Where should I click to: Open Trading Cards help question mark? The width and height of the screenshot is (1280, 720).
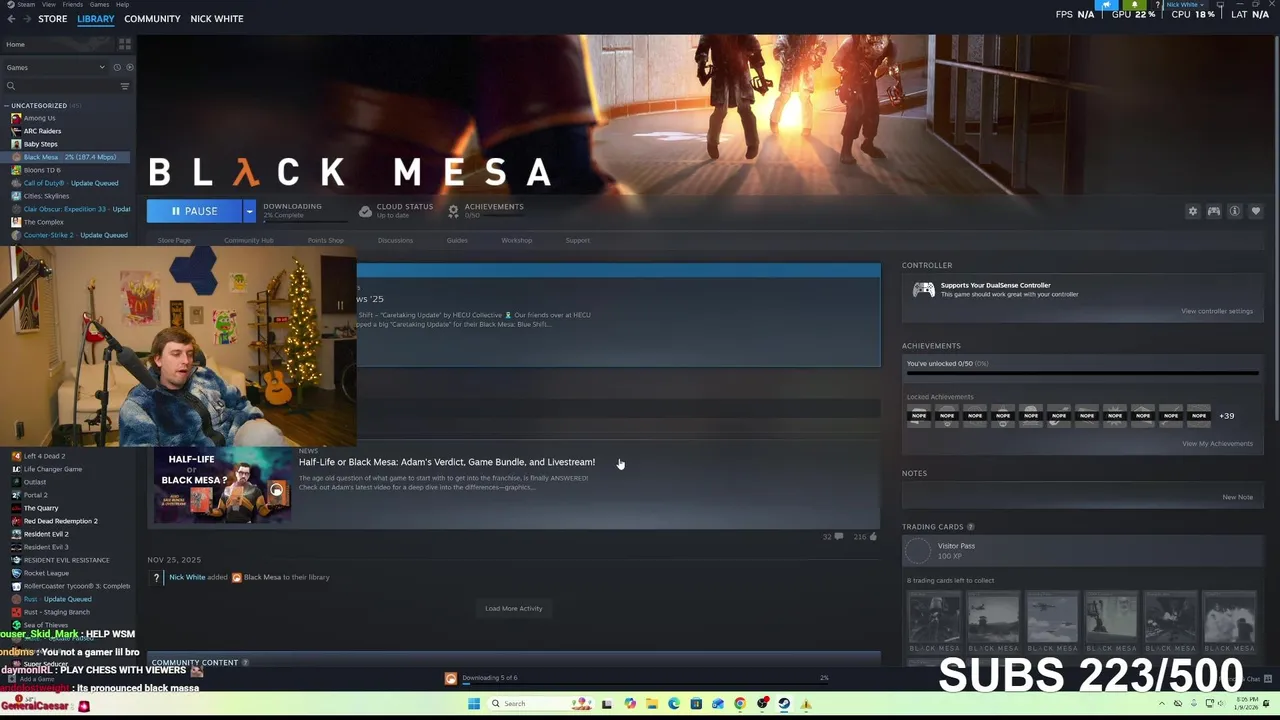click(970, 527)
